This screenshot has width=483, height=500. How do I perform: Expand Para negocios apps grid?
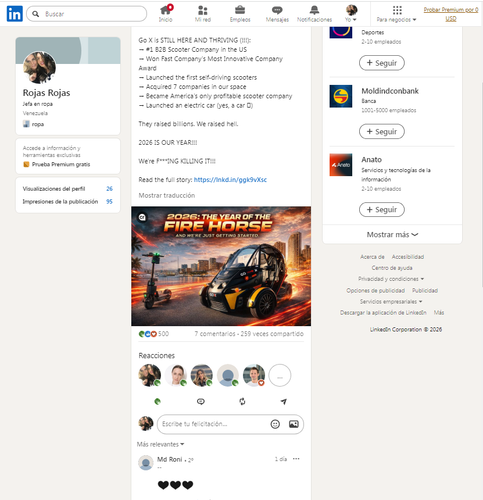point(397,14)
